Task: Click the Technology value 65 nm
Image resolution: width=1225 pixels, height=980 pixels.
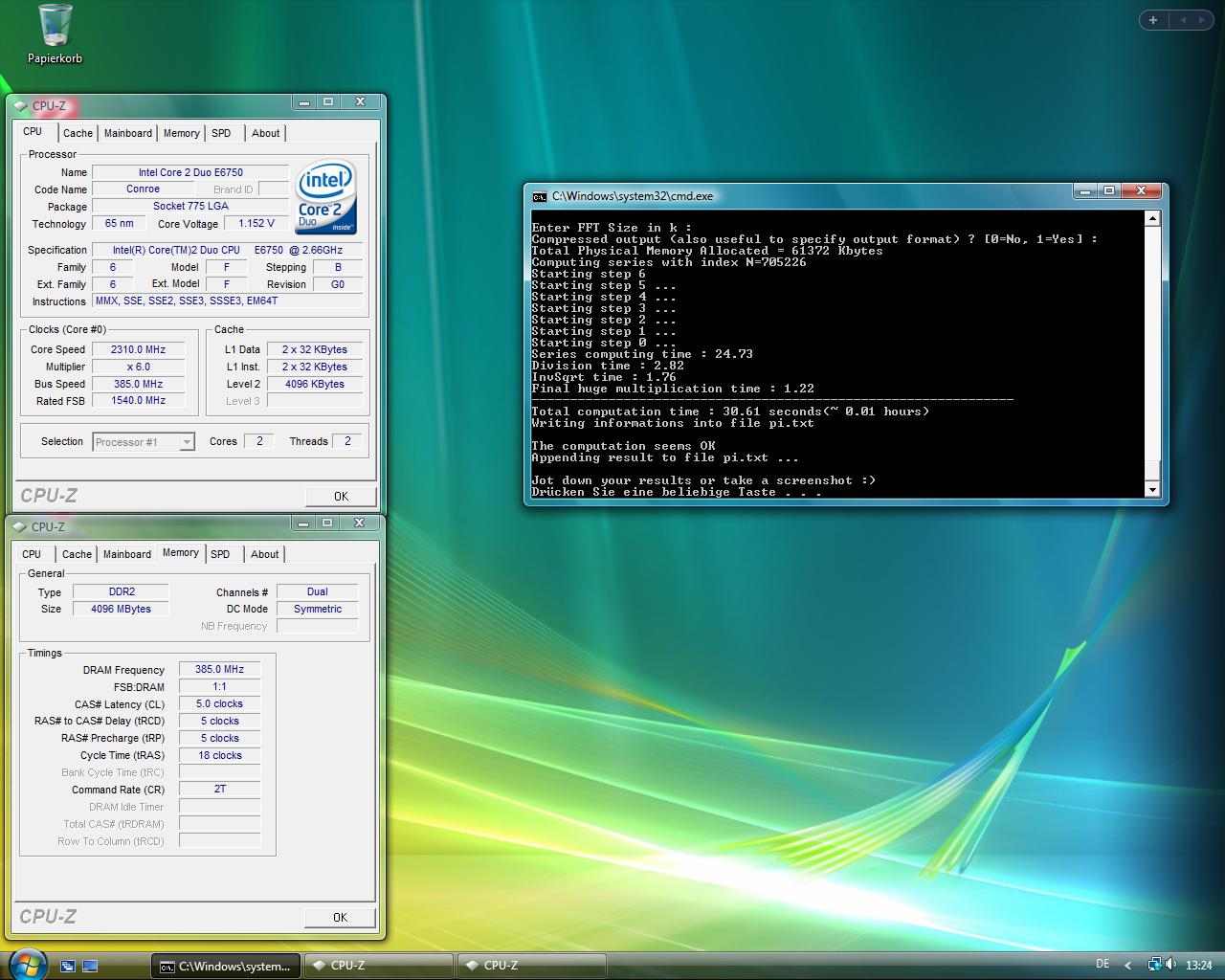Action: tap(120, 224)
